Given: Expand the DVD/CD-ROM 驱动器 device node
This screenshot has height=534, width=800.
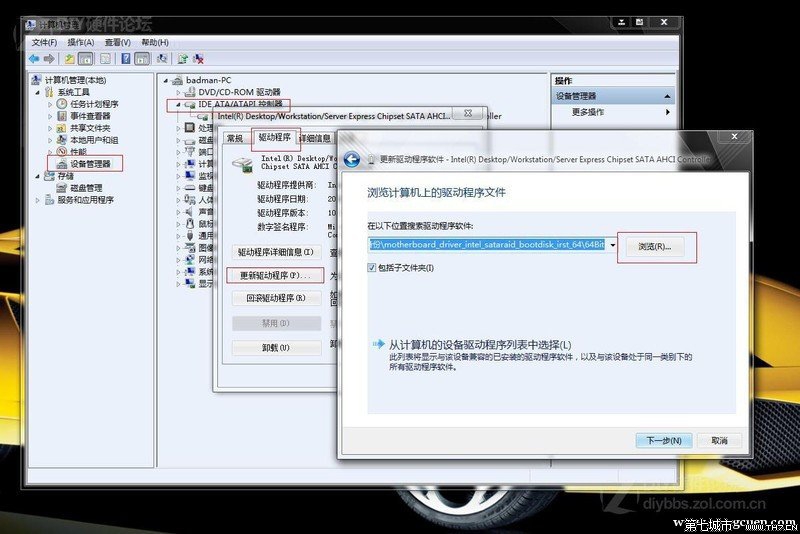Looking at the screenshot, I should tap(178, 92).
